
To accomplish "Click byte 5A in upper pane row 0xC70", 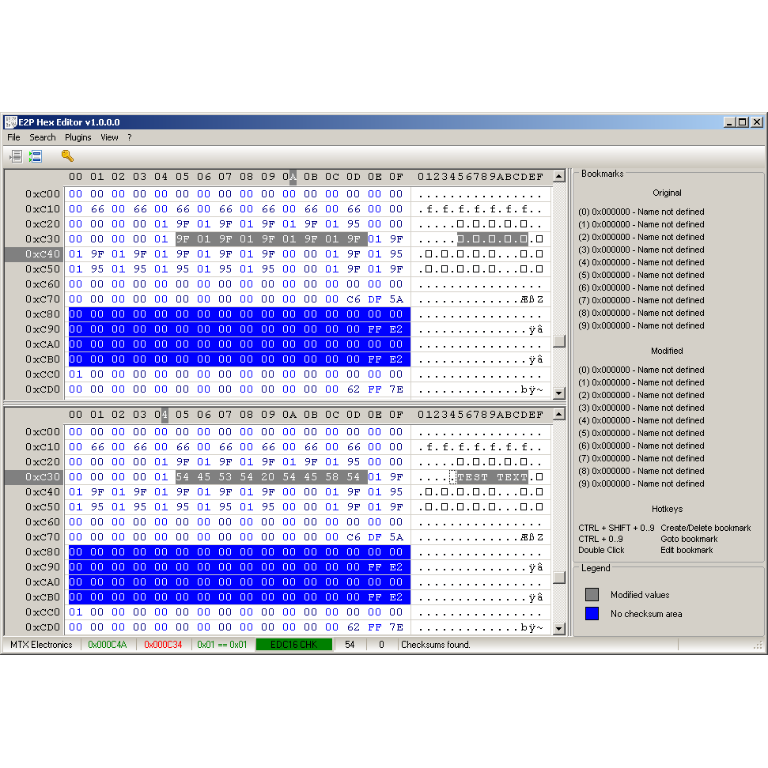I will 396,299.
